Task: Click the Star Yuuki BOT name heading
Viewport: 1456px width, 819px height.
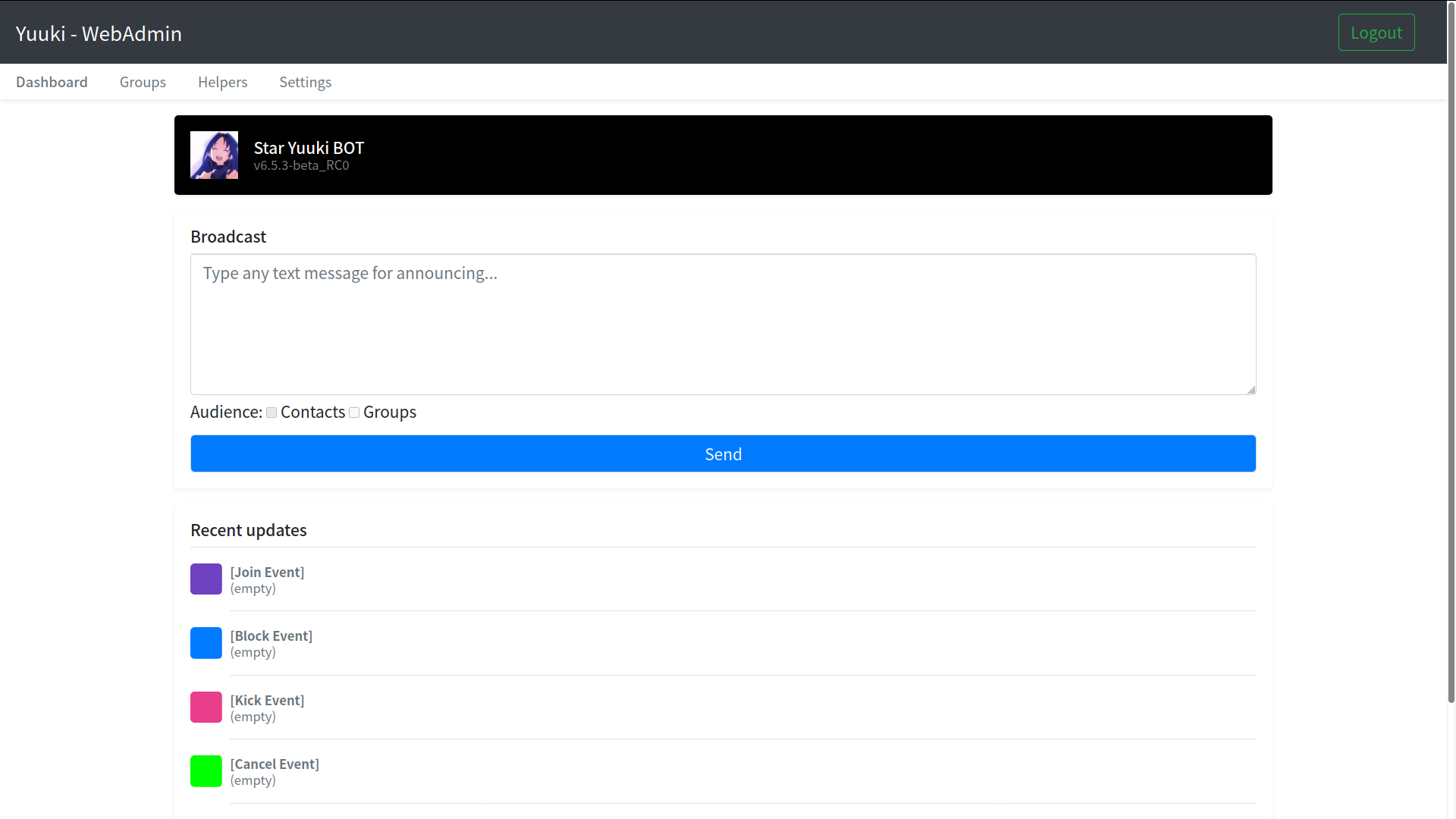Action: (x=309, y=148)
